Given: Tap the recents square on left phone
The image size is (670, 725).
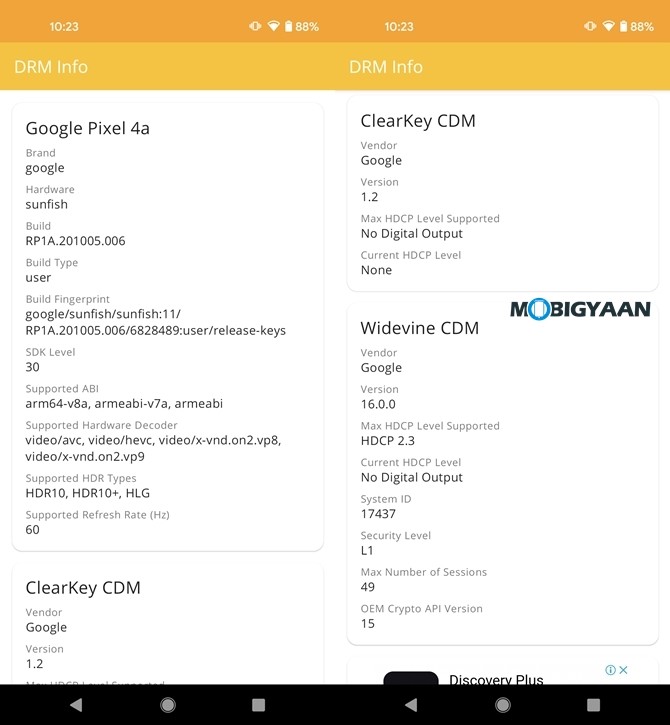Looking at the screenshot, I should point(258,705).
